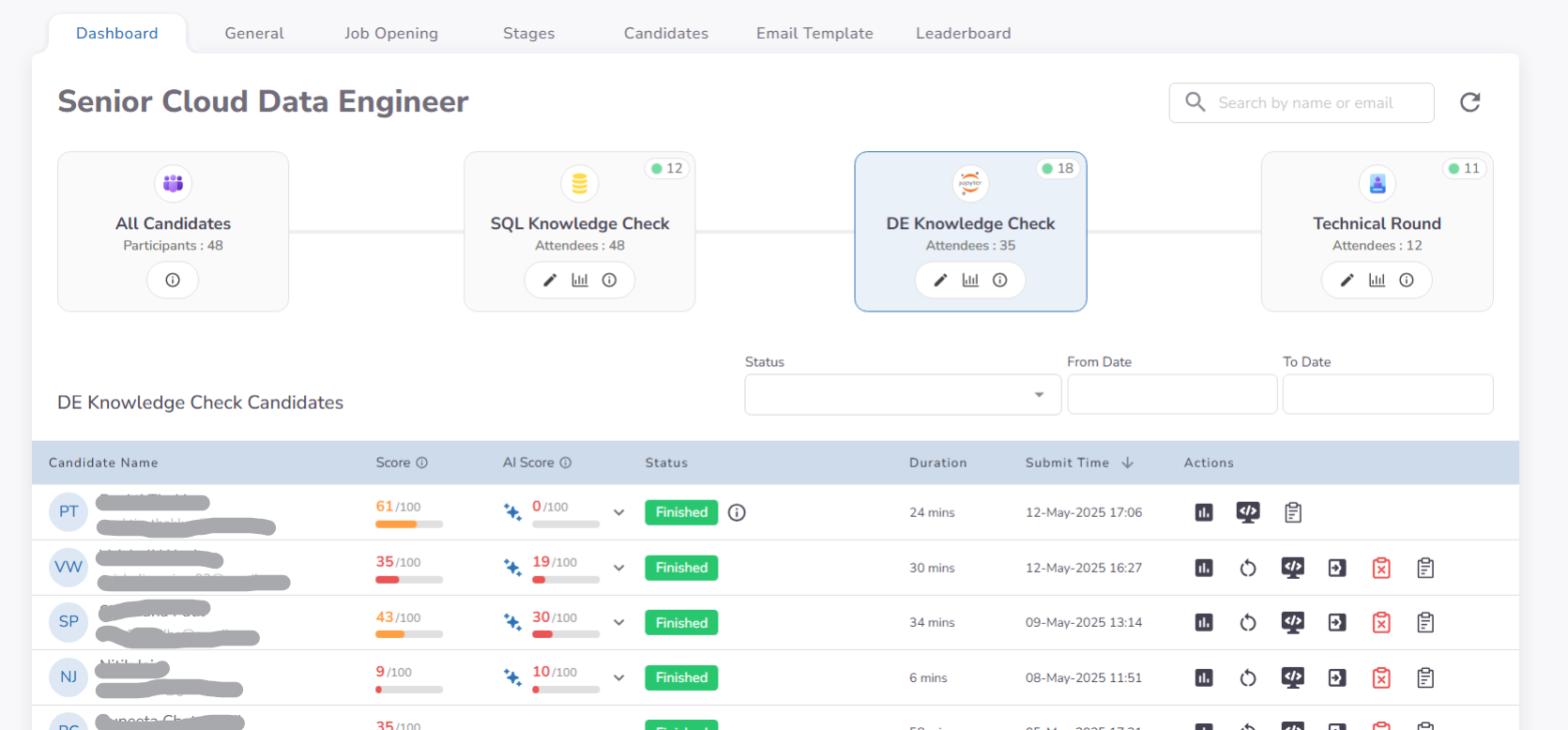Click the Finished status badge for NJ
Image resolution: width=1568 pixels, height=730 pixels.
coord(681,677)
